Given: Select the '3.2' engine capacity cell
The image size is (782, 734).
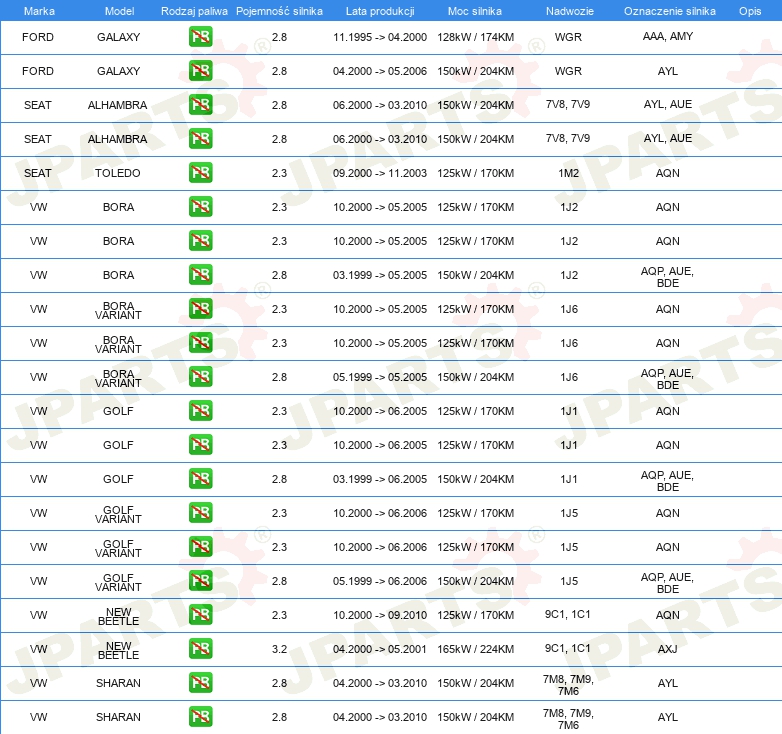Looking at the screenshot, I should [279, 649].
